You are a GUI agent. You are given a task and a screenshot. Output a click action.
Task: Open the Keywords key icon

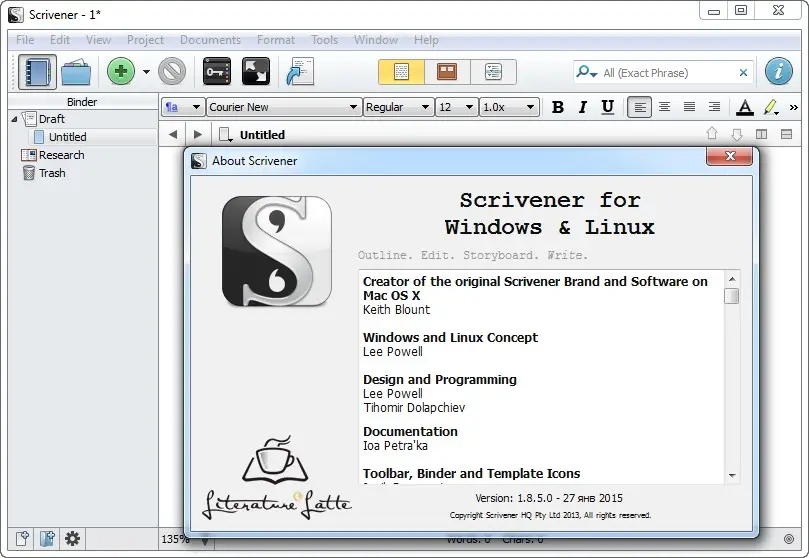(217, 71)
